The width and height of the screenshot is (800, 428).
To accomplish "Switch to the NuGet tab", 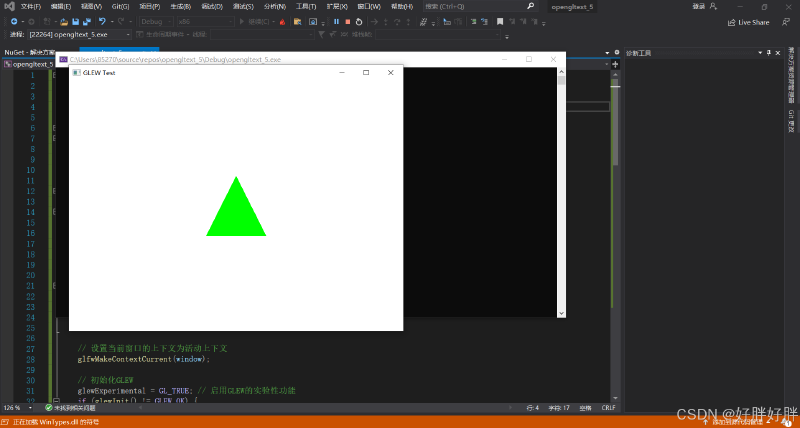I will (x=30, y=52).
